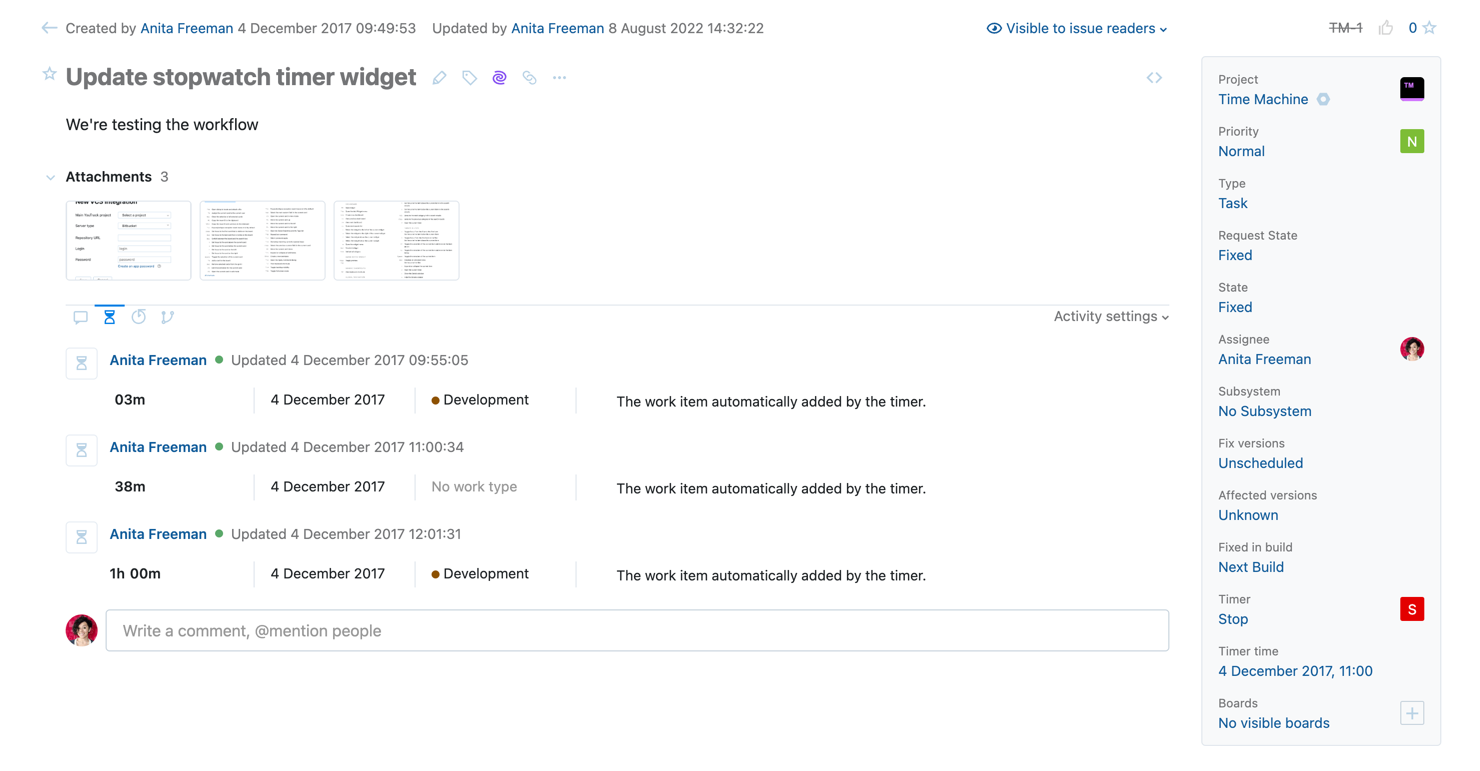Click the thumbs-up vote icon

pos(1385,28)
